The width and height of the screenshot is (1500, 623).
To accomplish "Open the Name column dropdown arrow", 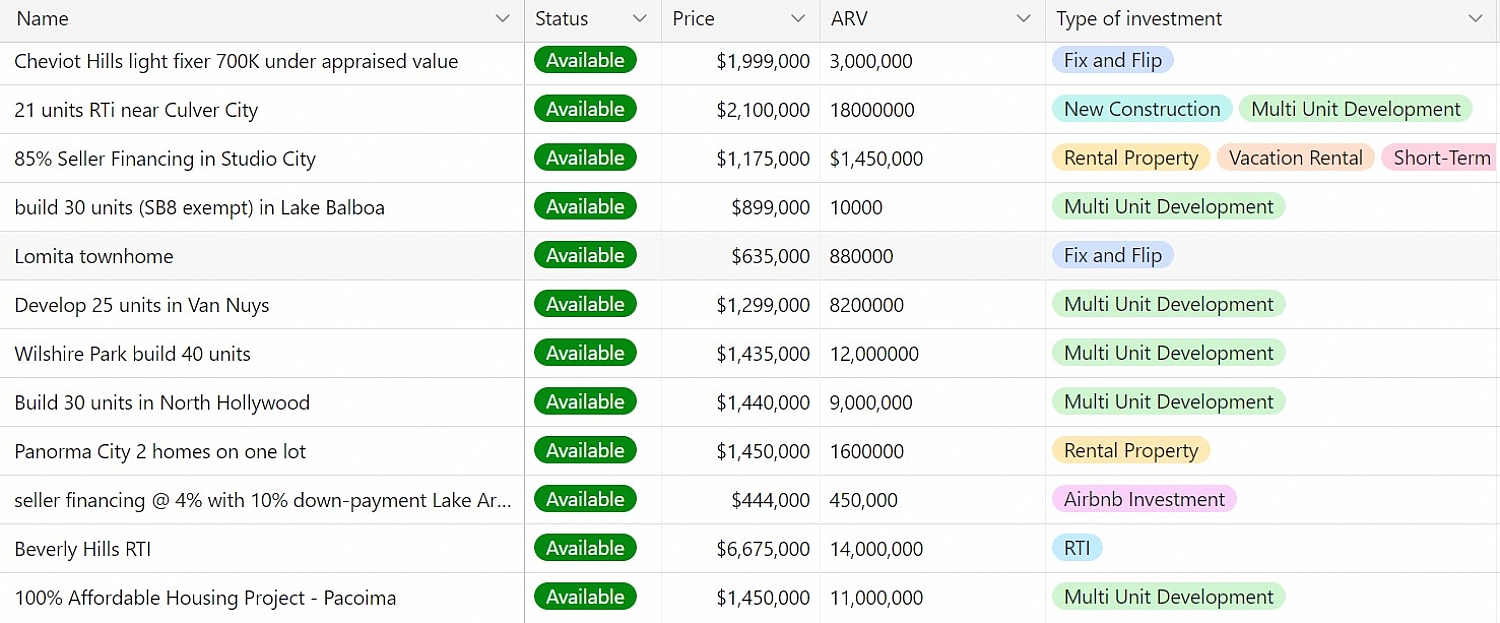I will pos(502,19).
